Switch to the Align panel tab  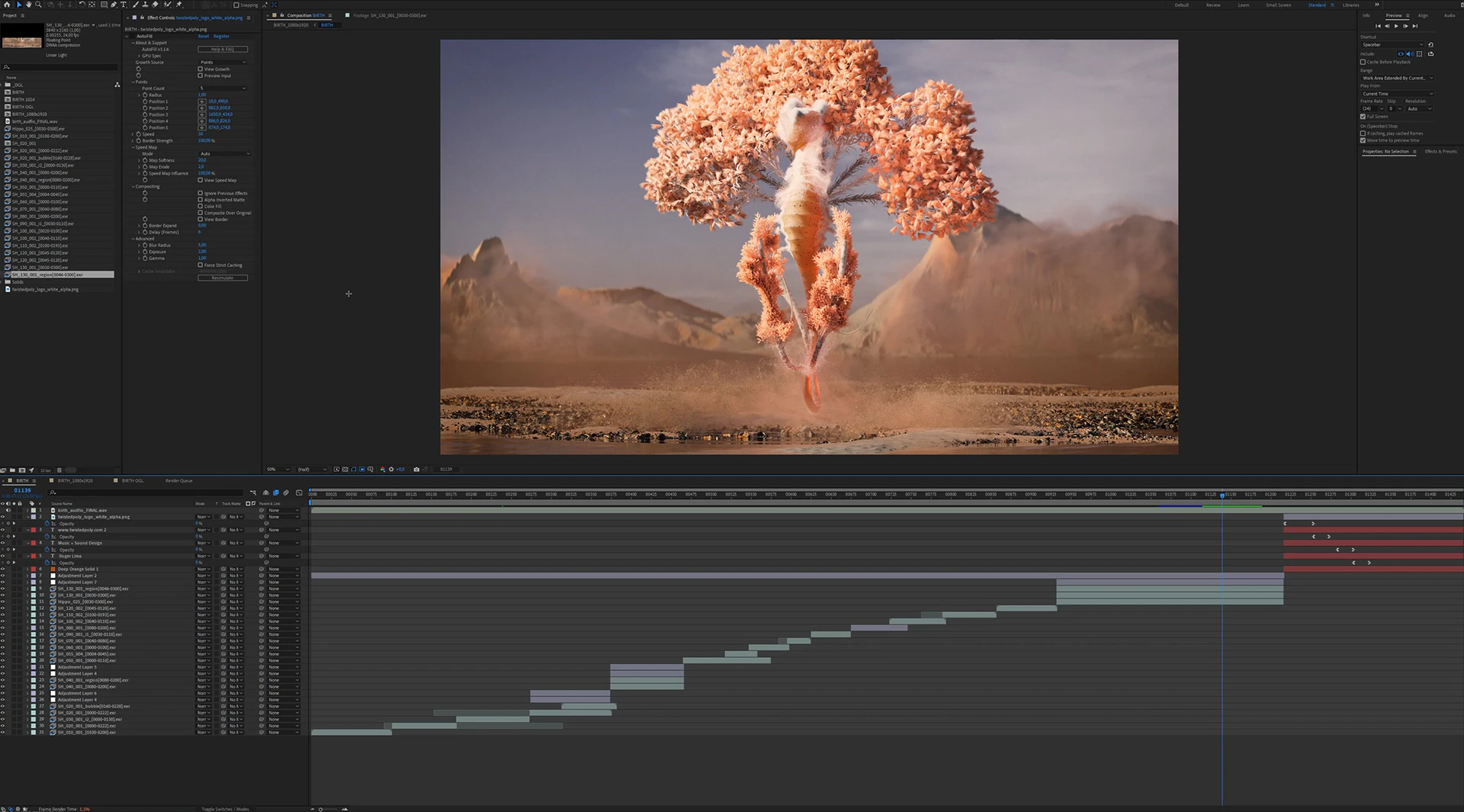(1423, 15)
